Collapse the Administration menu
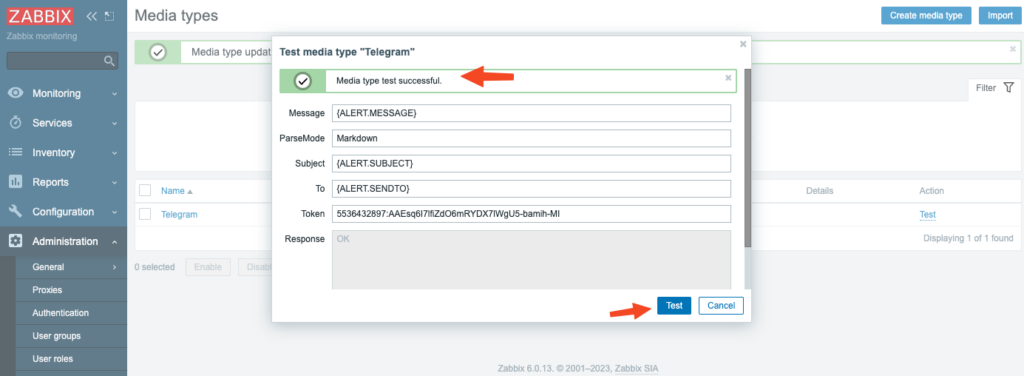Viewport: 1024px width, 376px height. [63, 241]
